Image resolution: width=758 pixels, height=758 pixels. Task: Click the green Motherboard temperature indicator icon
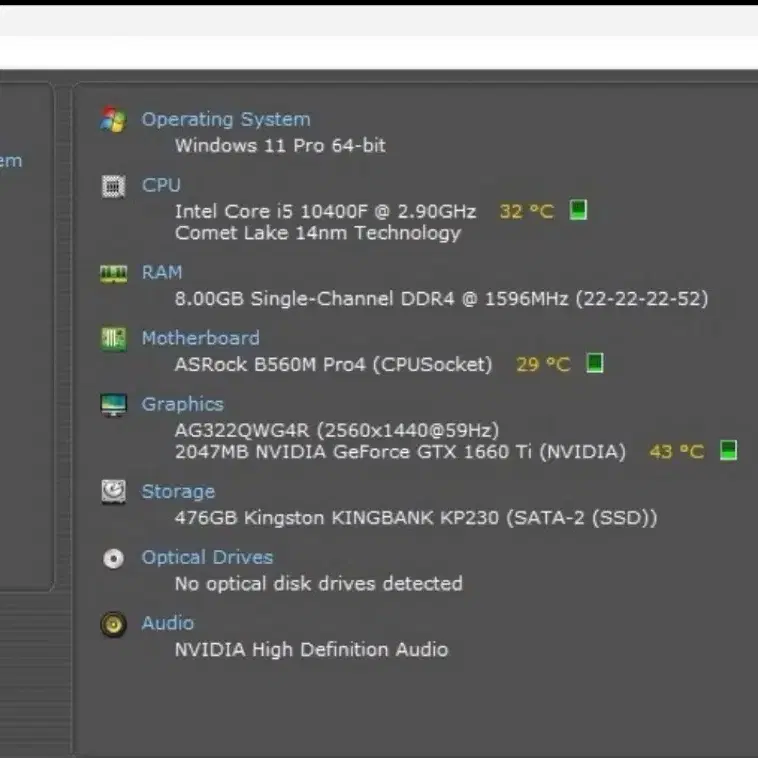[x=595, y=363]
